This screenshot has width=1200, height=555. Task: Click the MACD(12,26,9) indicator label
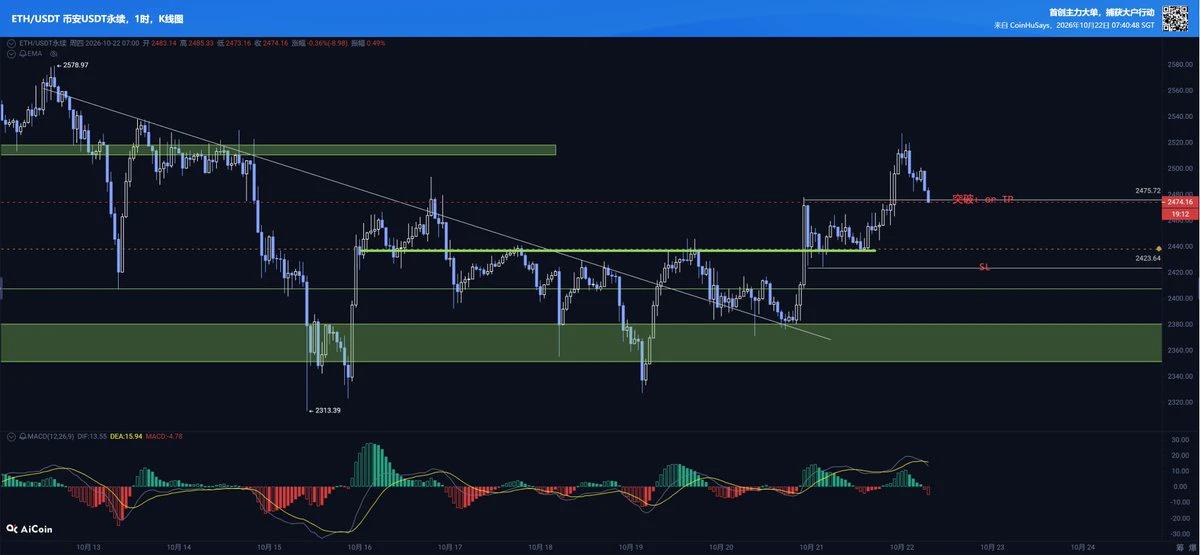click(x=50, y=437)
